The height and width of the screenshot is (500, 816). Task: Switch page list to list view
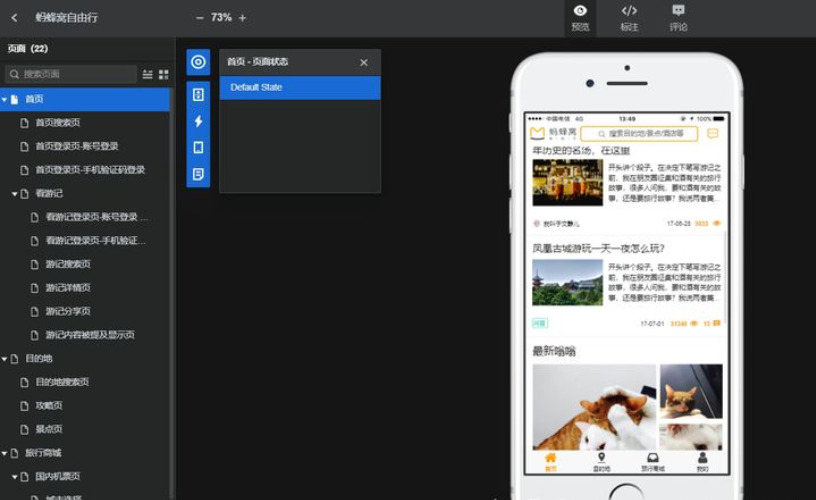[x=148, y=74]
